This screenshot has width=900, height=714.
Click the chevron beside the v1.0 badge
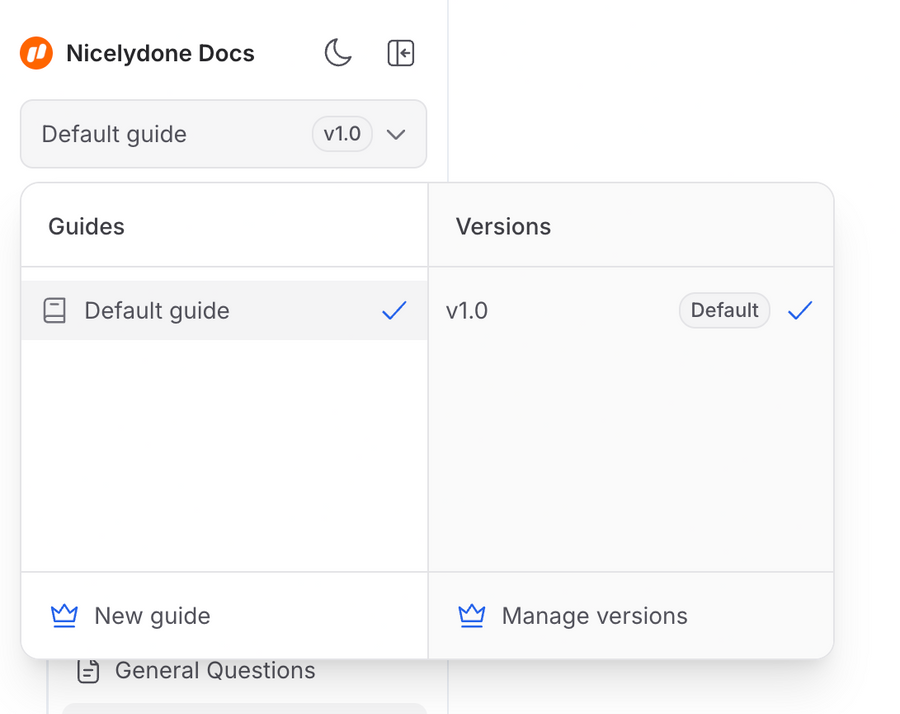coord(395,134)
